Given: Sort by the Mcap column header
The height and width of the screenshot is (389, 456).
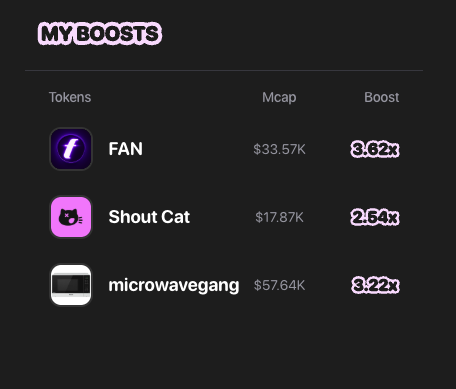Looking at the screenshot, I should 279,97.
